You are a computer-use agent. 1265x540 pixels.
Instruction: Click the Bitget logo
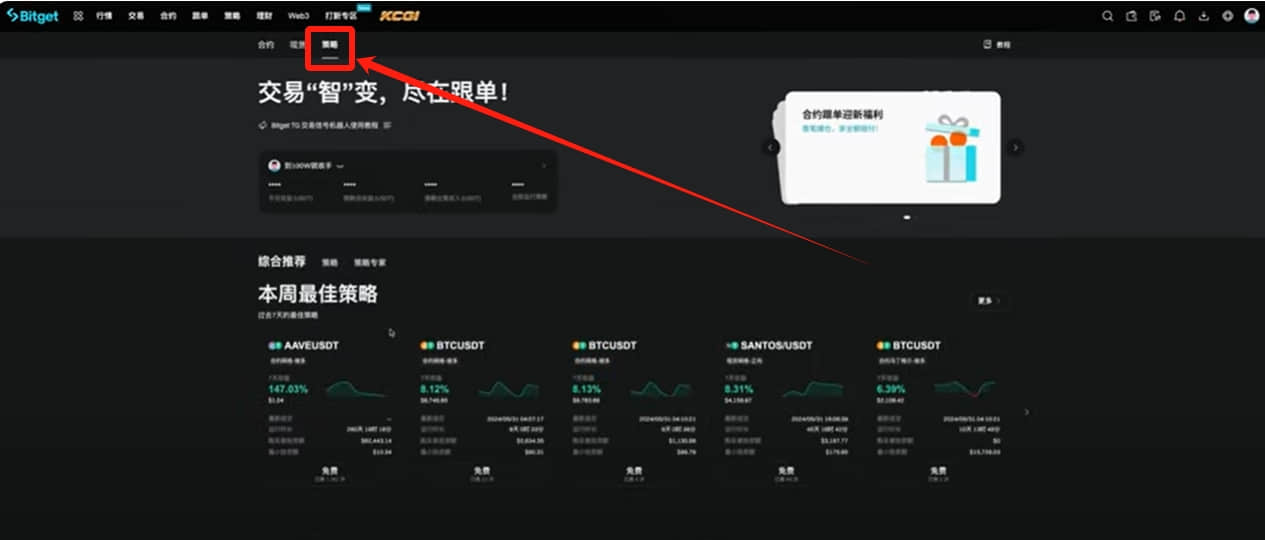pyautogui.click(x=32, y=16)
